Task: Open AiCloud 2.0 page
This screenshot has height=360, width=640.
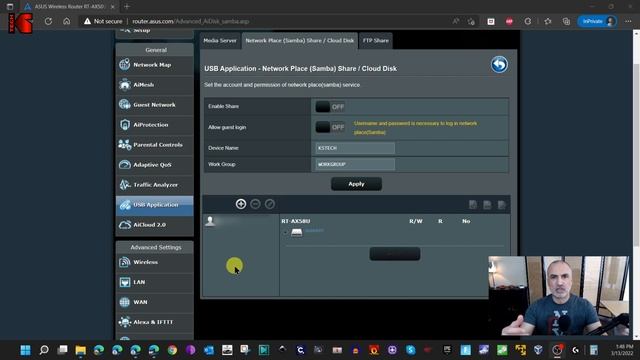Action: coord(154,225)
